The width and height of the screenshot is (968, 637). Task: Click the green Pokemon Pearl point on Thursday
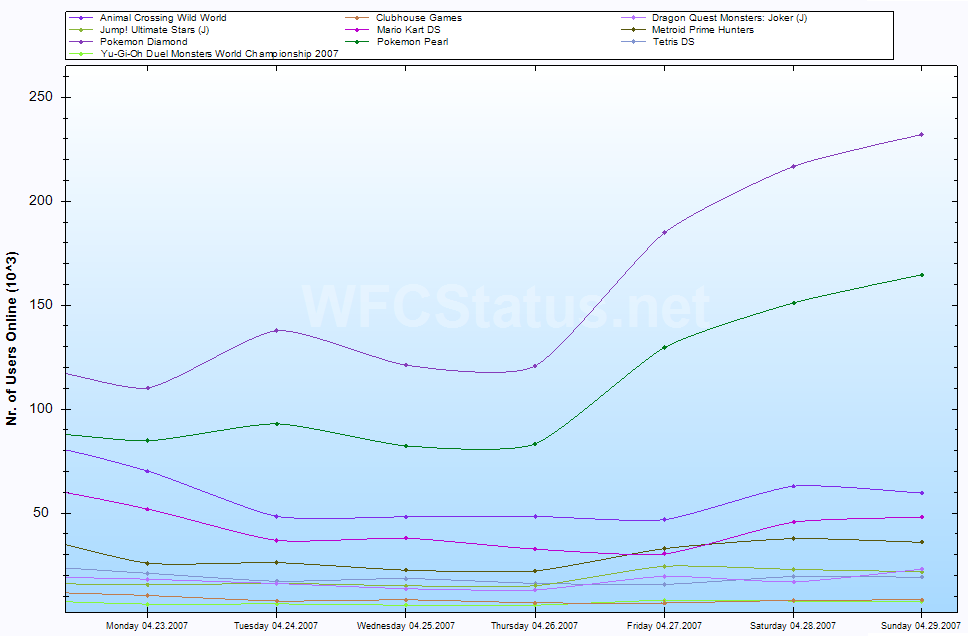point(535,444)
